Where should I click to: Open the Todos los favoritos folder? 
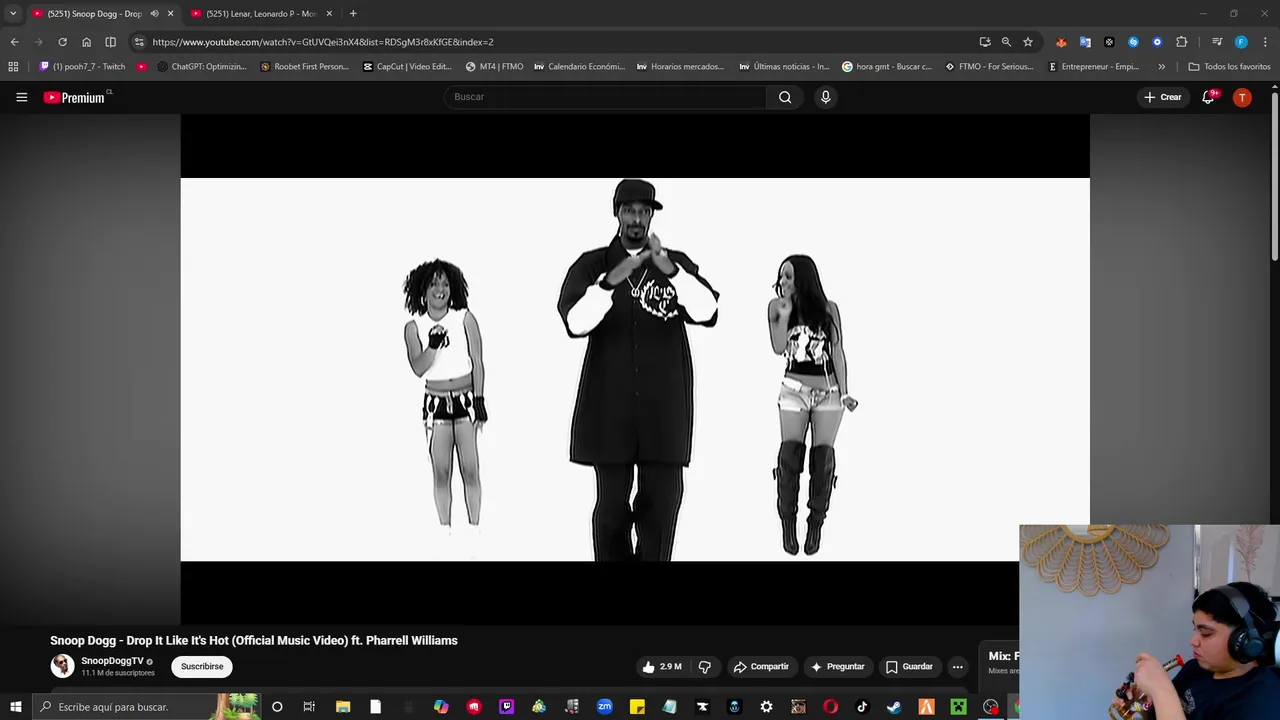1229,67
